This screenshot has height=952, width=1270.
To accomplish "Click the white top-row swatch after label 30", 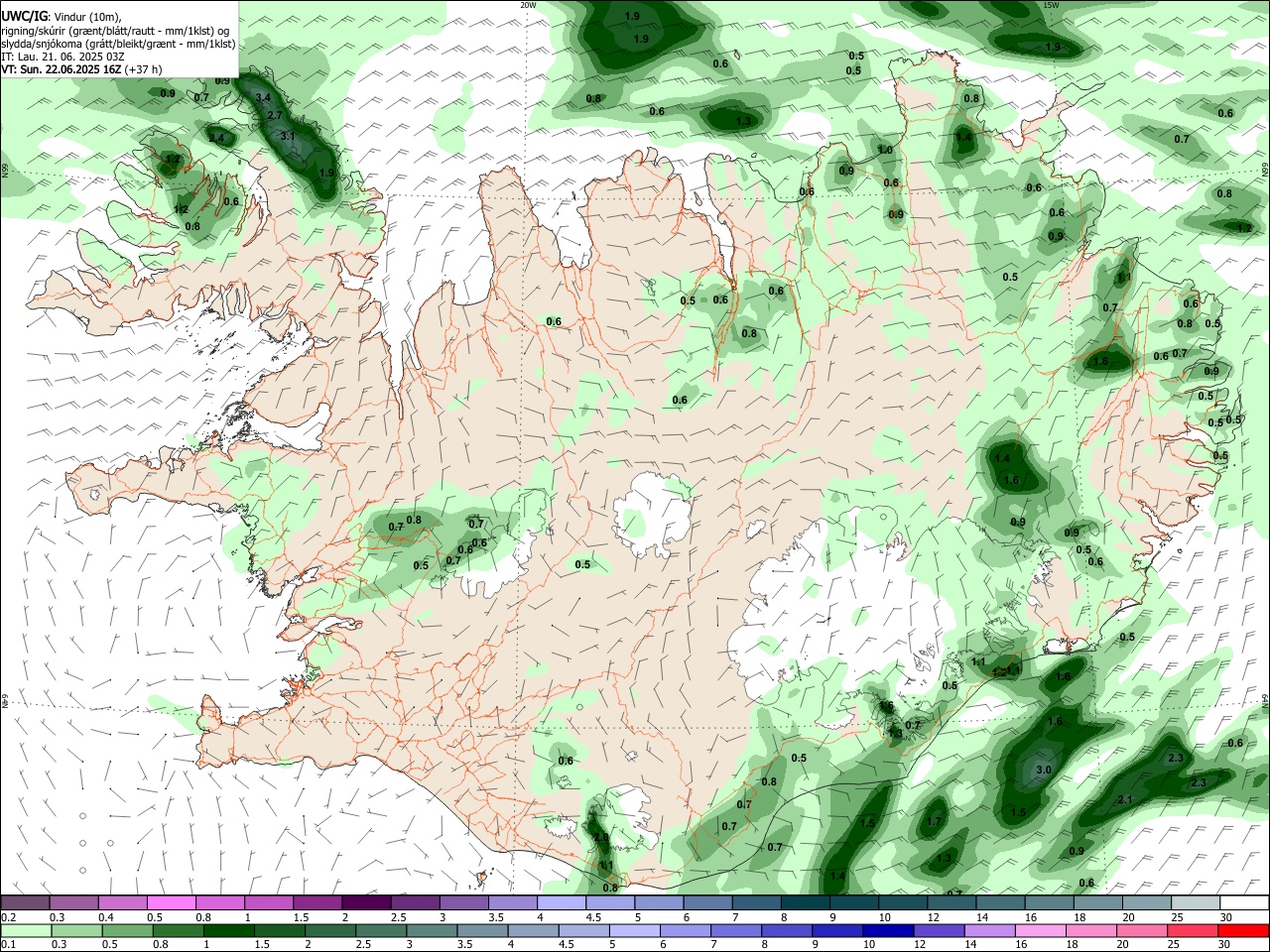I will click(x=1244, y=903).
